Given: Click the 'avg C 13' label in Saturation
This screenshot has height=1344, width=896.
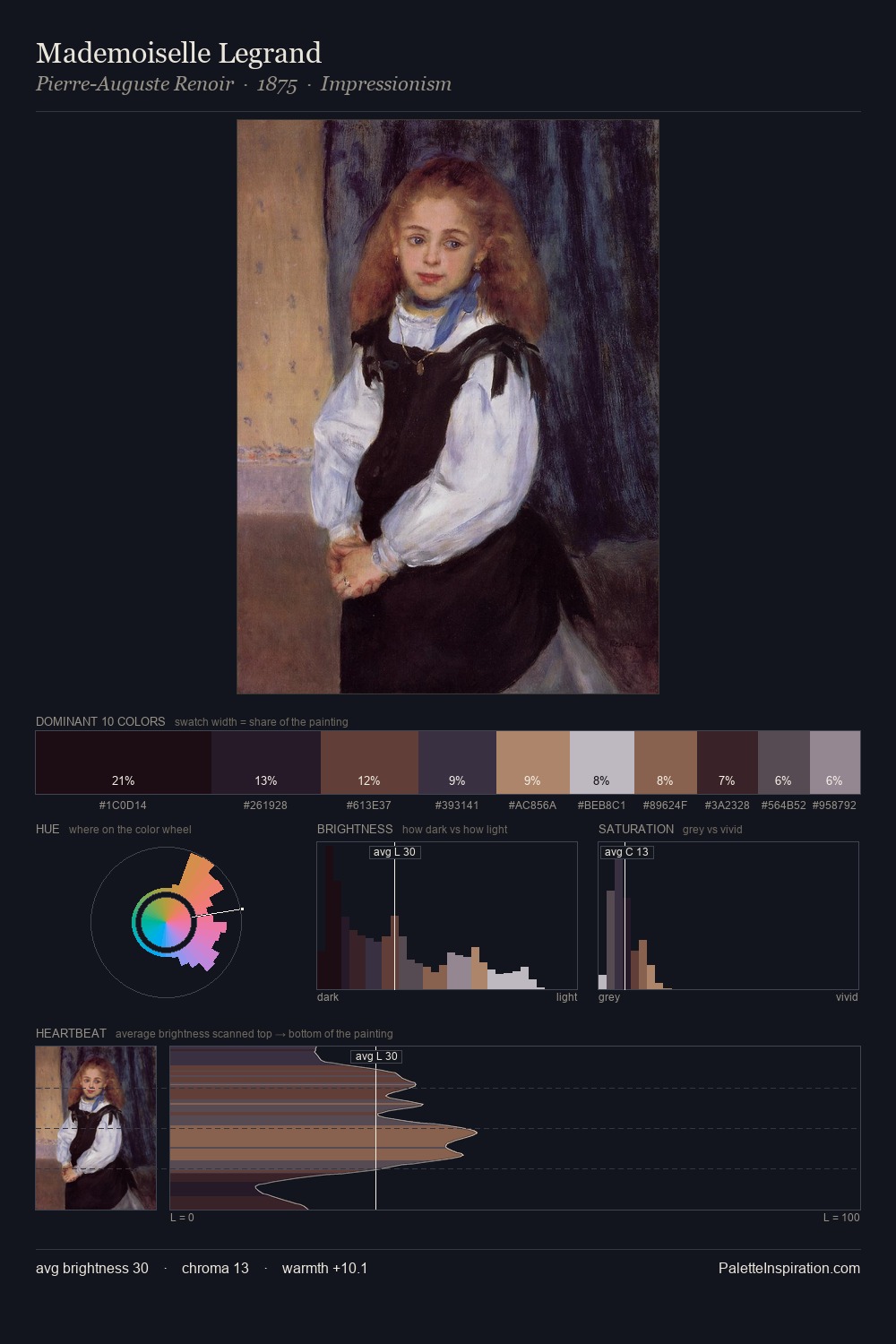Looking at the screenshot, I should point(626,852).
